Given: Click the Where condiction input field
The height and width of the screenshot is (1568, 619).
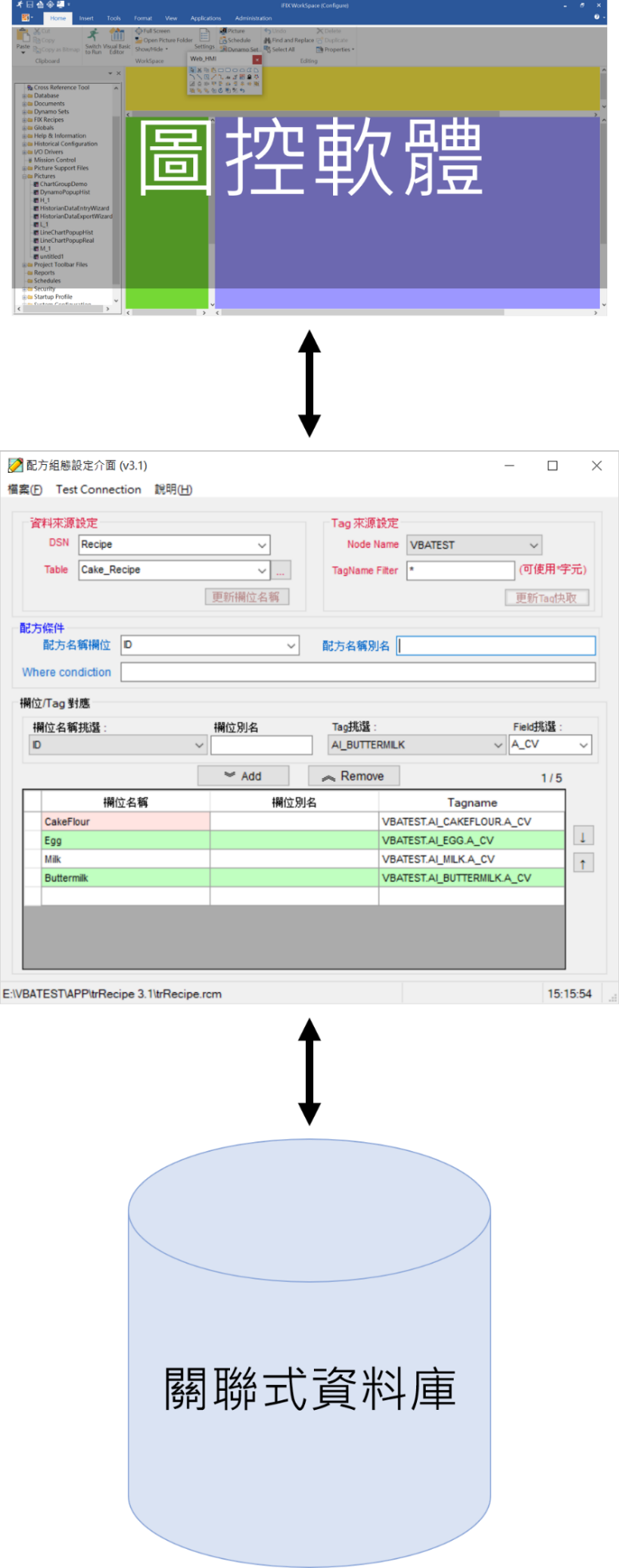Looking at the screenshot, I should 358,673.
